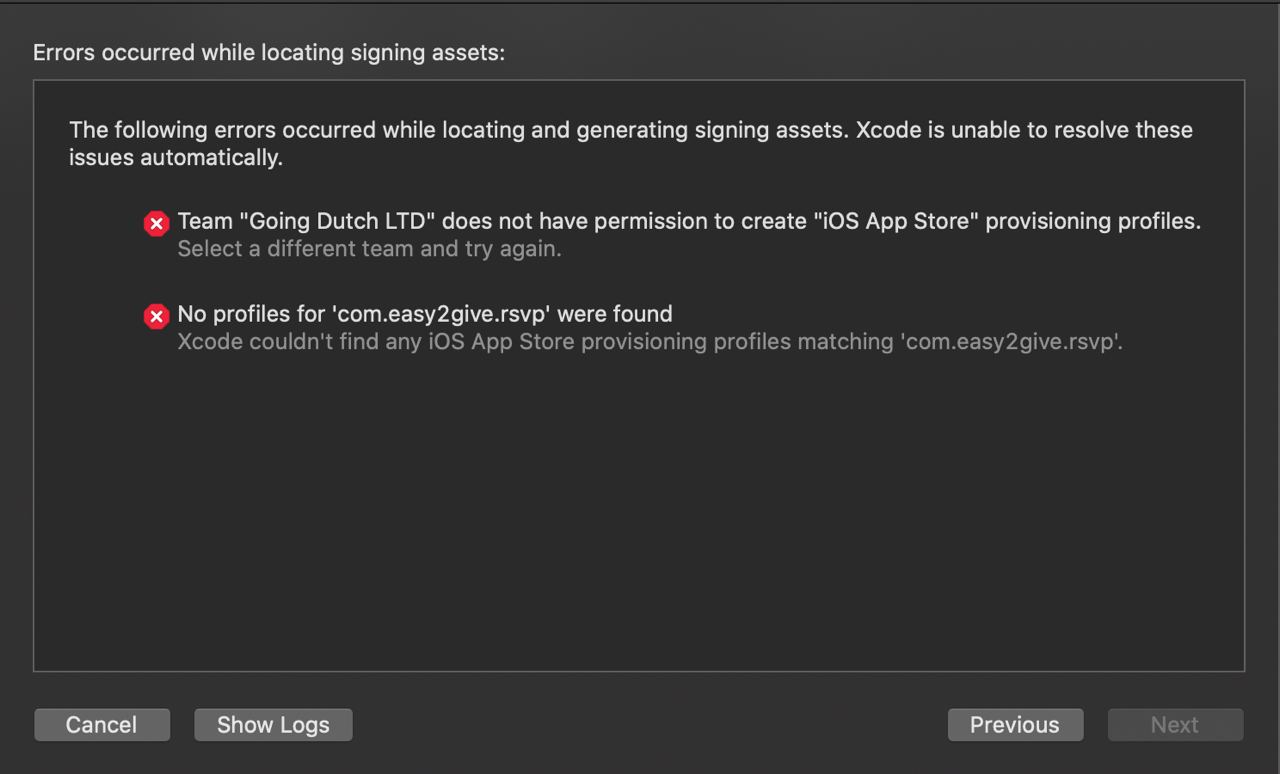Viewport: 1280px width, 774px height.
Task: Click the 'Select a different team and try again' hint
Action: click(369, 249)
